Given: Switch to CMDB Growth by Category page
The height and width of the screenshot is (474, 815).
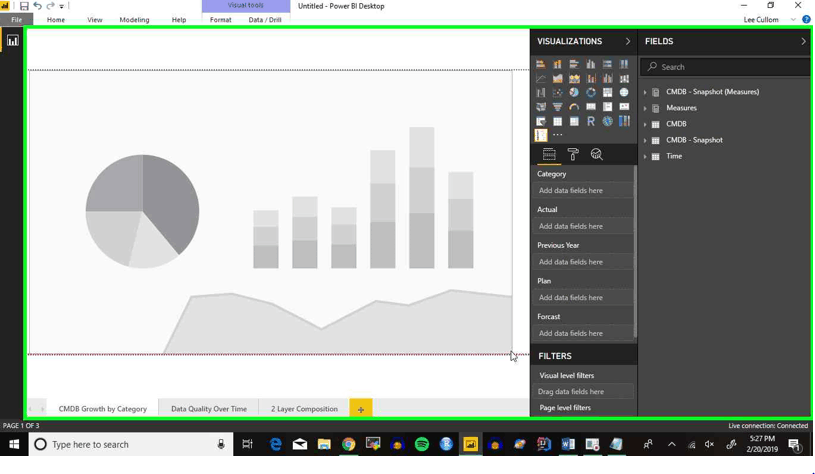Looking at the screenshot, I should tap(102, 409).
